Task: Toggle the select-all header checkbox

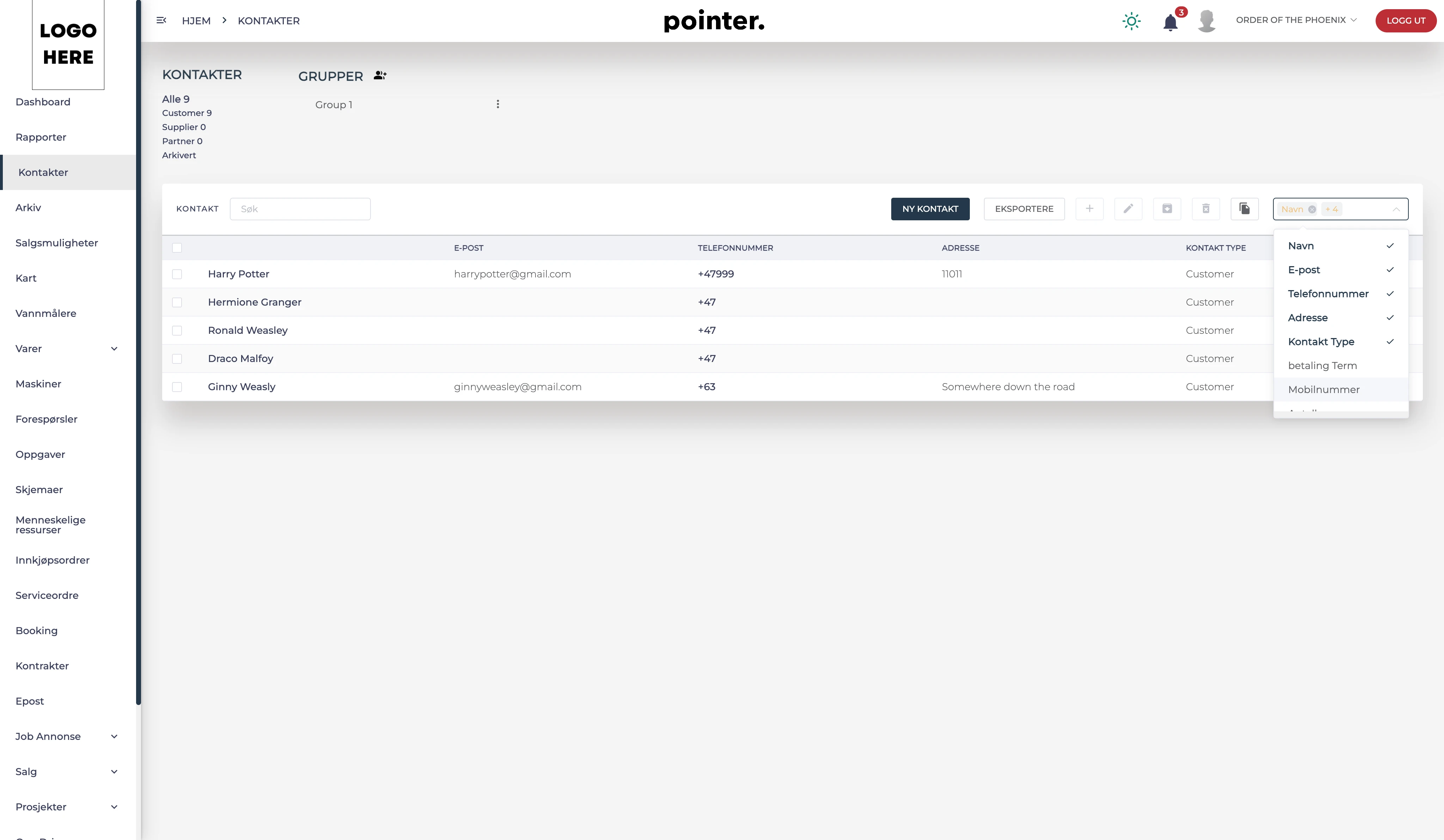Action: (x=177, y=247)
